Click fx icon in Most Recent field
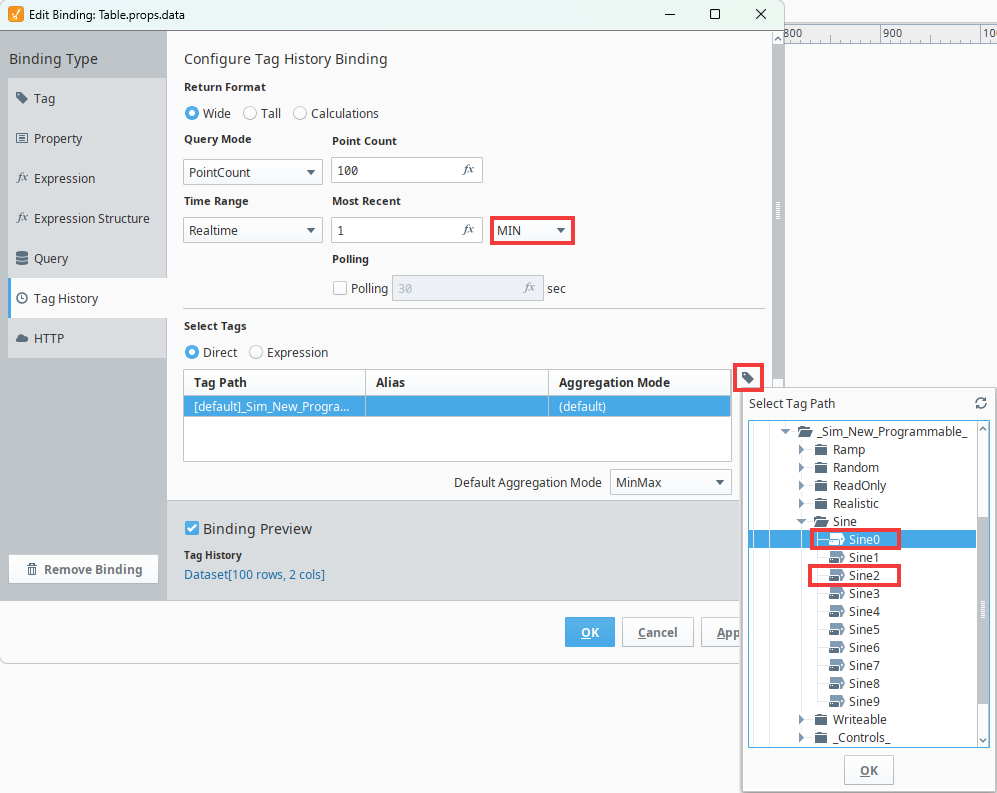This screenshot has height=793, width=997. 467,230
